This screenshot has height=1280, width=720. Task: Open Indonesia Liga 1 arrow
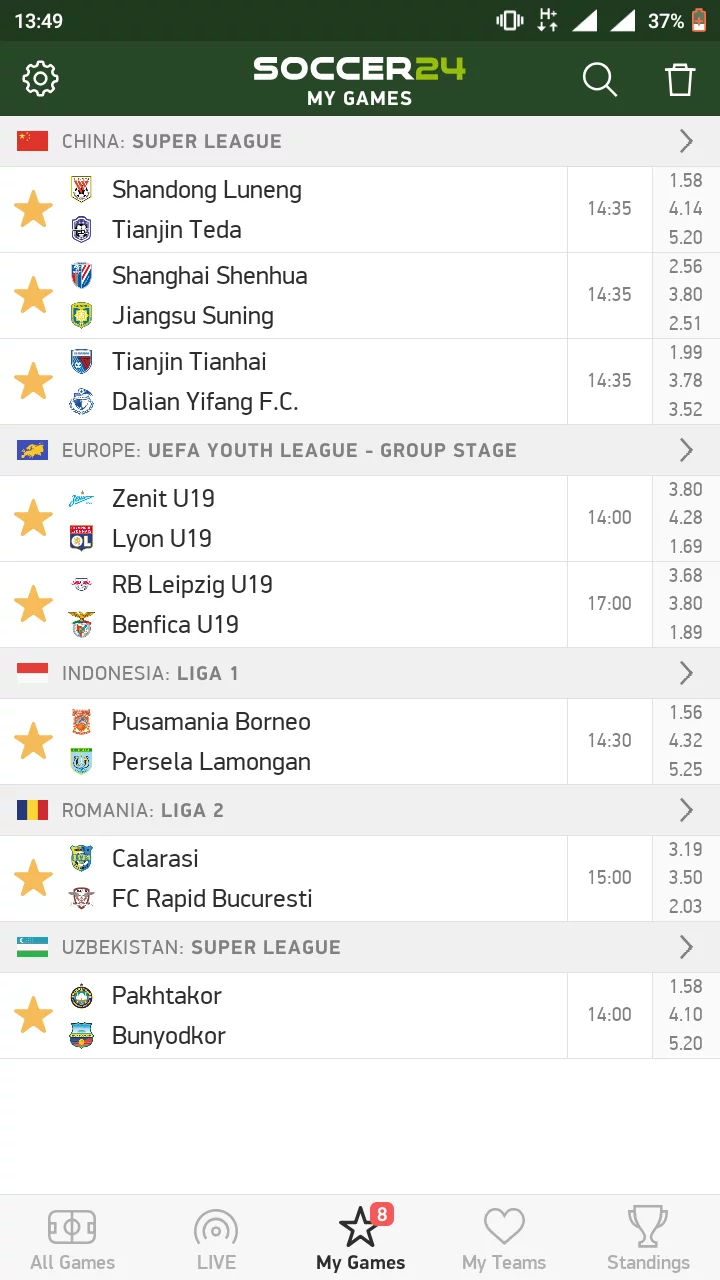tap(686, 673)
